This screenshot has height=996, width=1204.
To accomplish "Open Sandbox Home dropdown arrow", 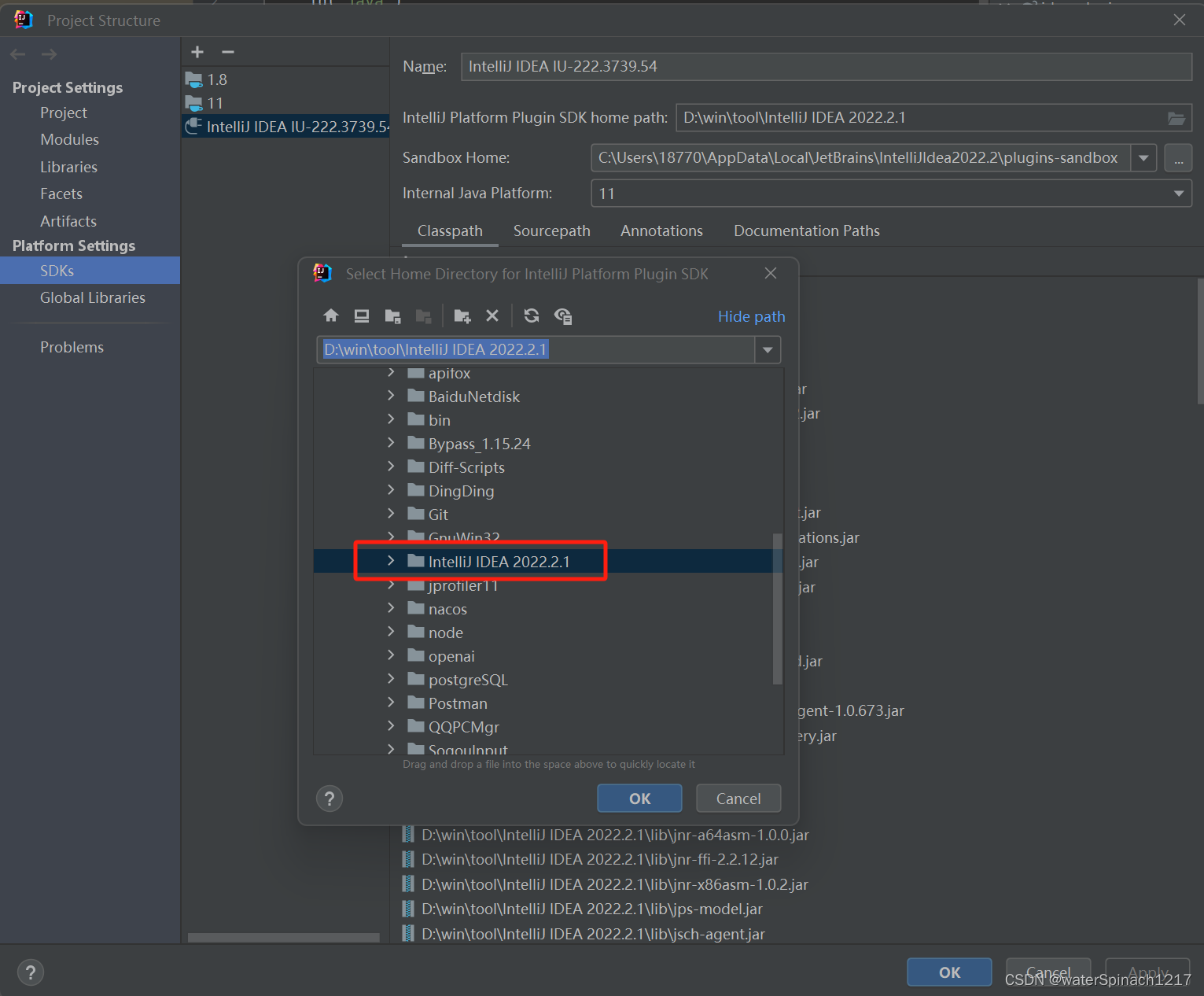I will point(1143,158).
